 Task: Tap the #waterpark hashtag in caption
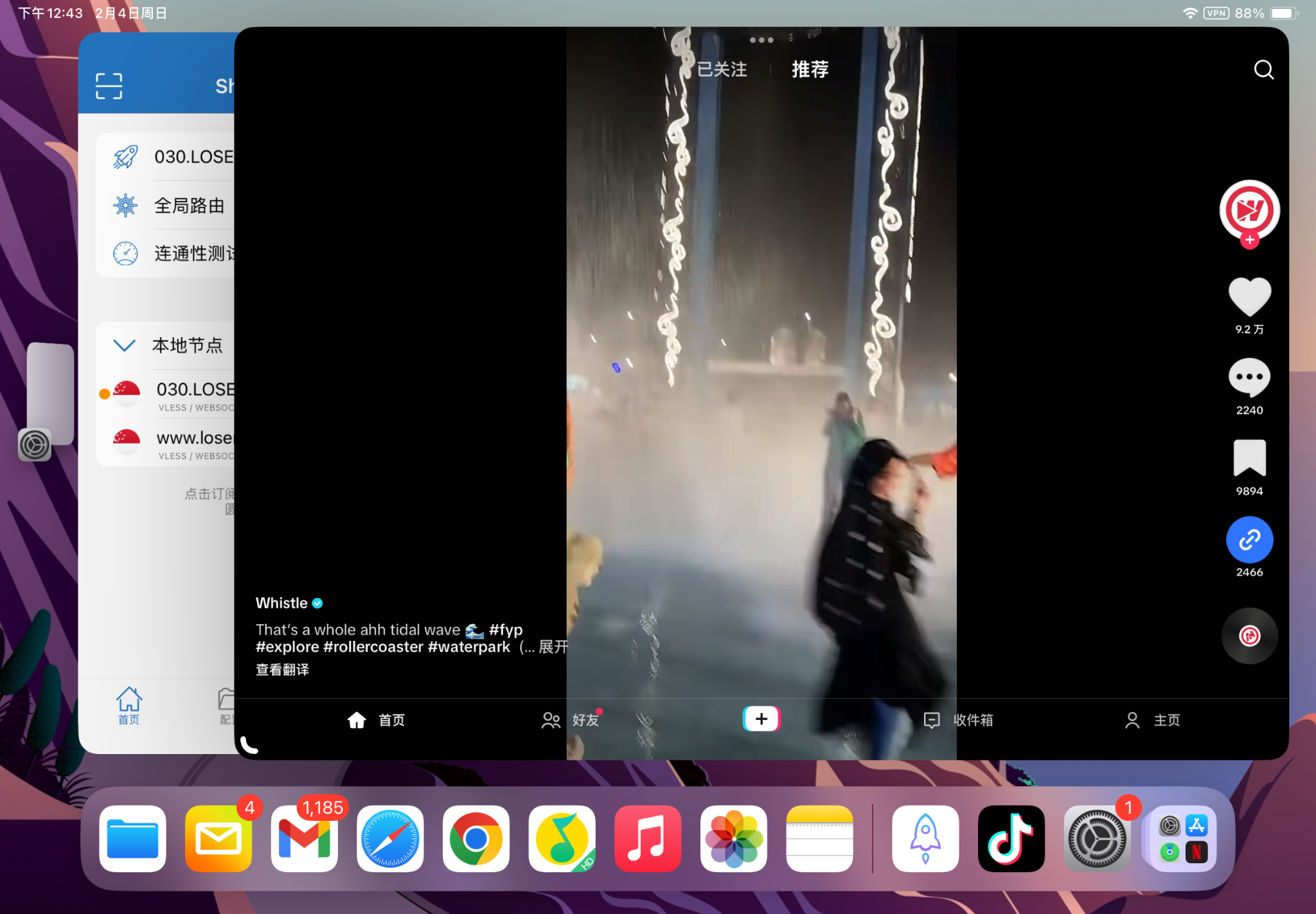[x=468, y=647]
